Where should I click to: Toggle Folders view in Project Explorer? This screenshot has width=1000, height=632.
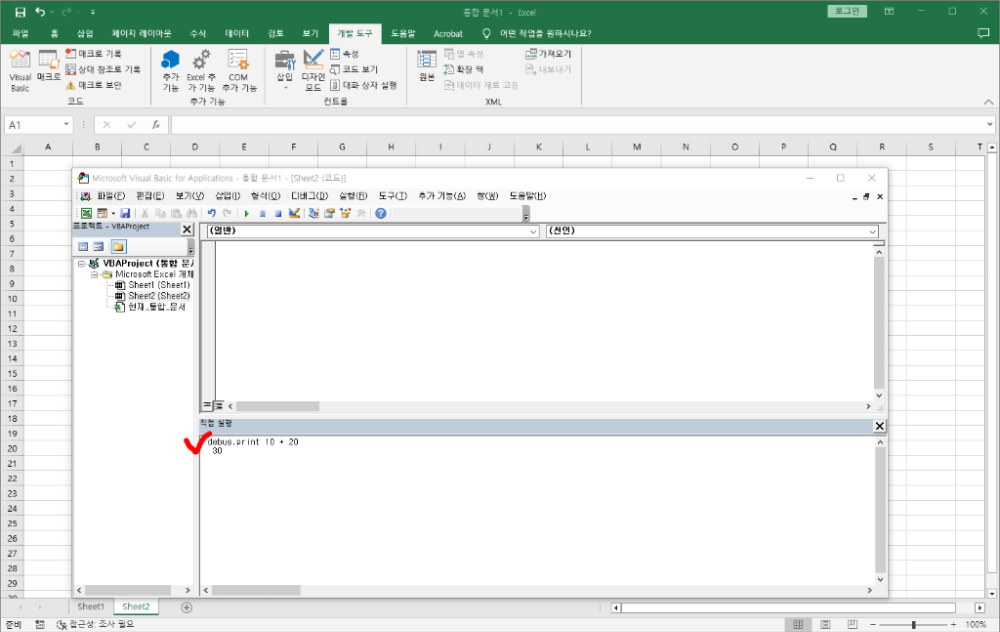(x=119, y=246)
